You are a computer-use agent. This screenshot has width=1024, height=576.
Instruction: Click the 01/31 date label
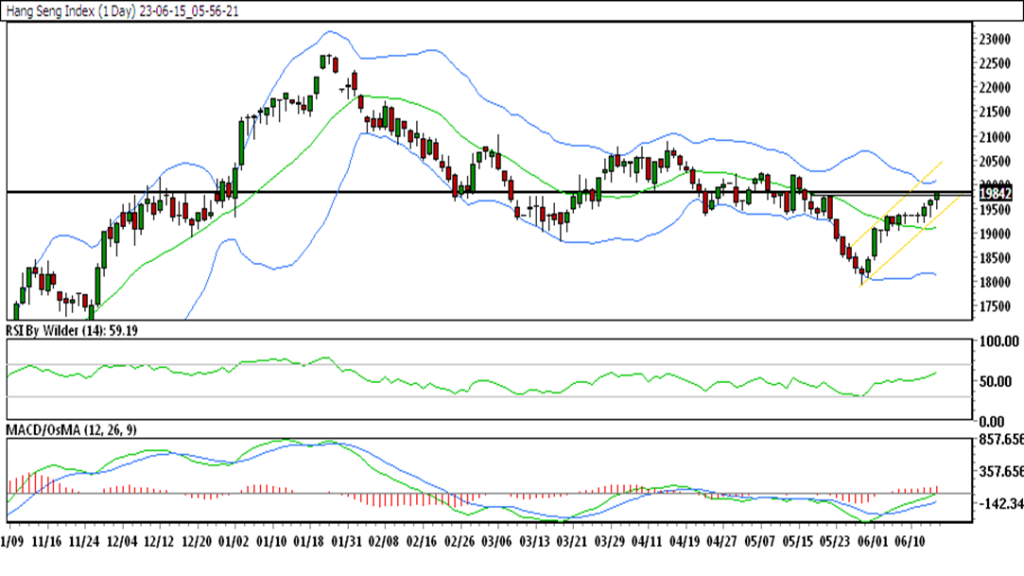click(x=347, y=542)
